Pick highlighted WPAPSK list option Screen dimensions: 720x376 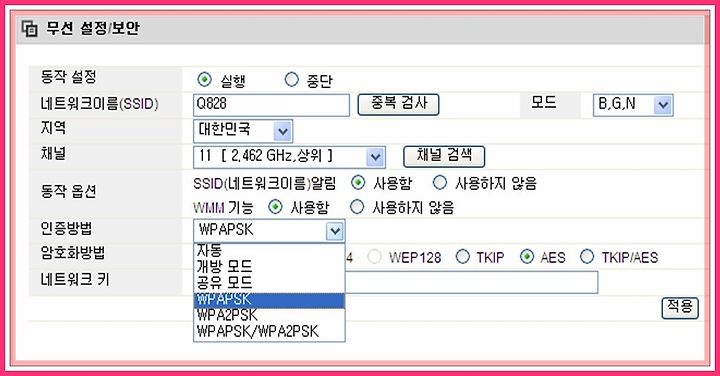tap(269, 300)
